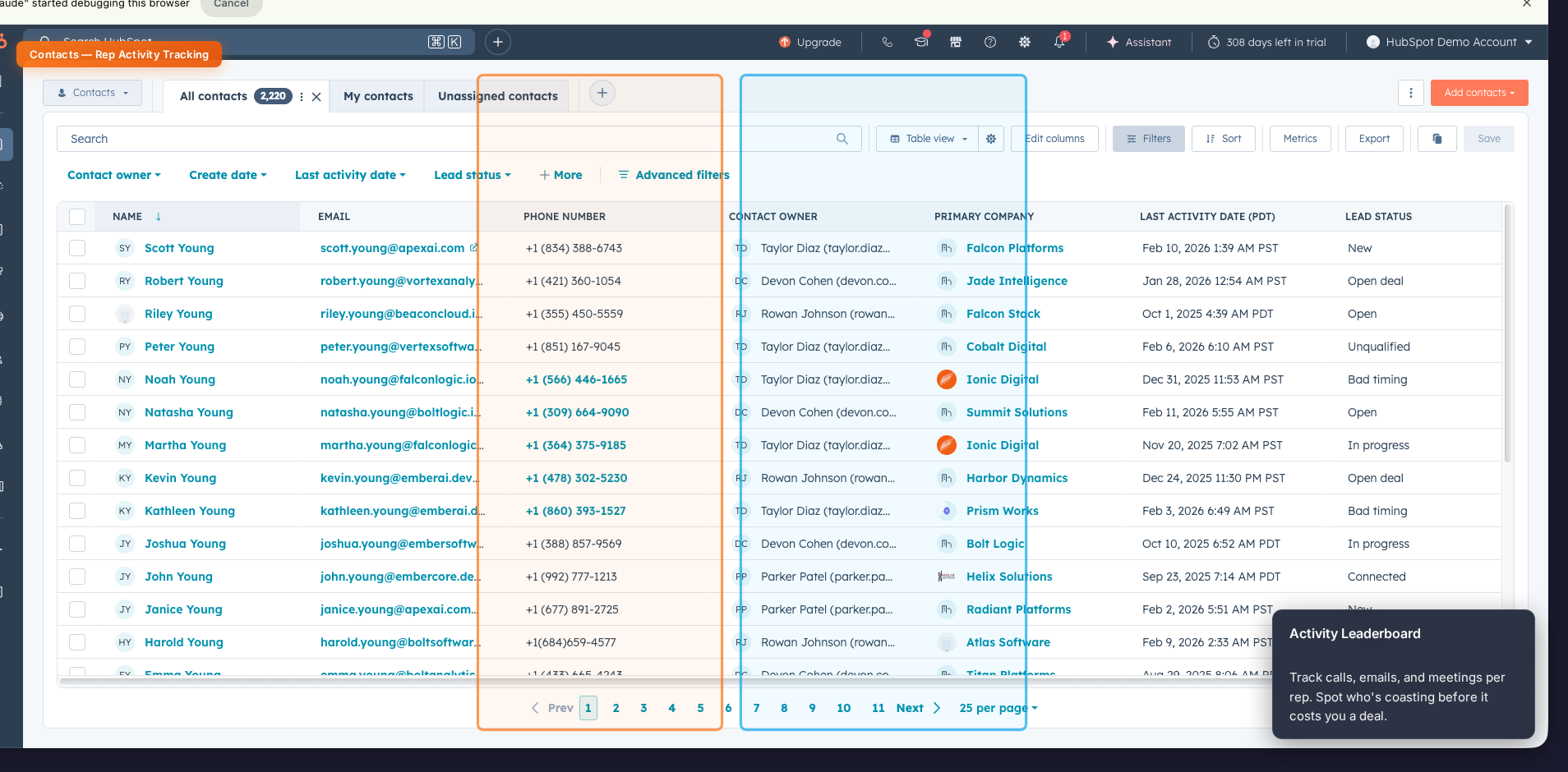Call +1 (566) 446-1665 phone link
This screenshot has height=772, width=1568.
coord(577,379)
